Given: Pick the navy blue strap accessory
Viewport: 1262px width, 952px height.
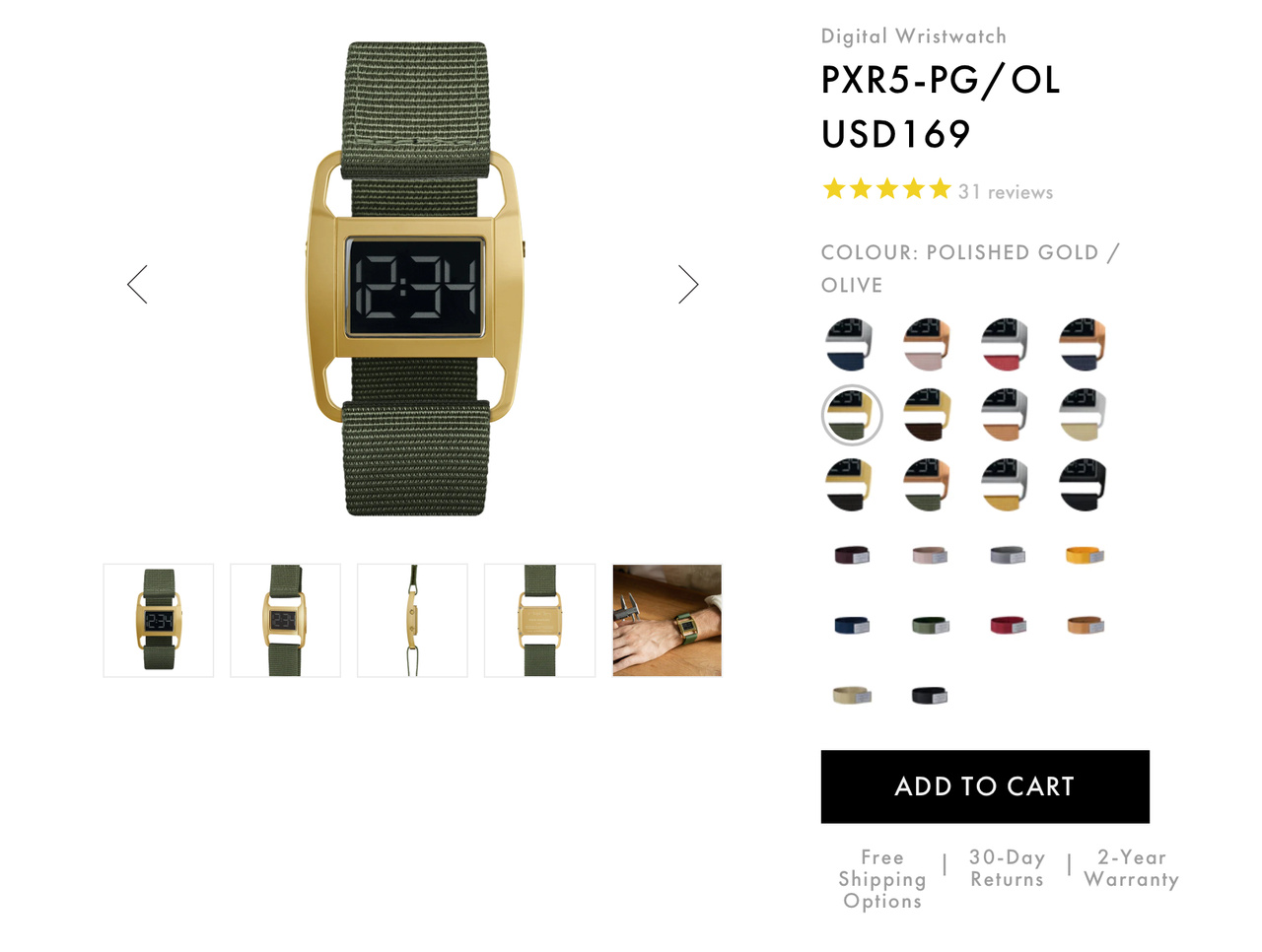Looking at the screenshot, I should click(x=852, y=626).
